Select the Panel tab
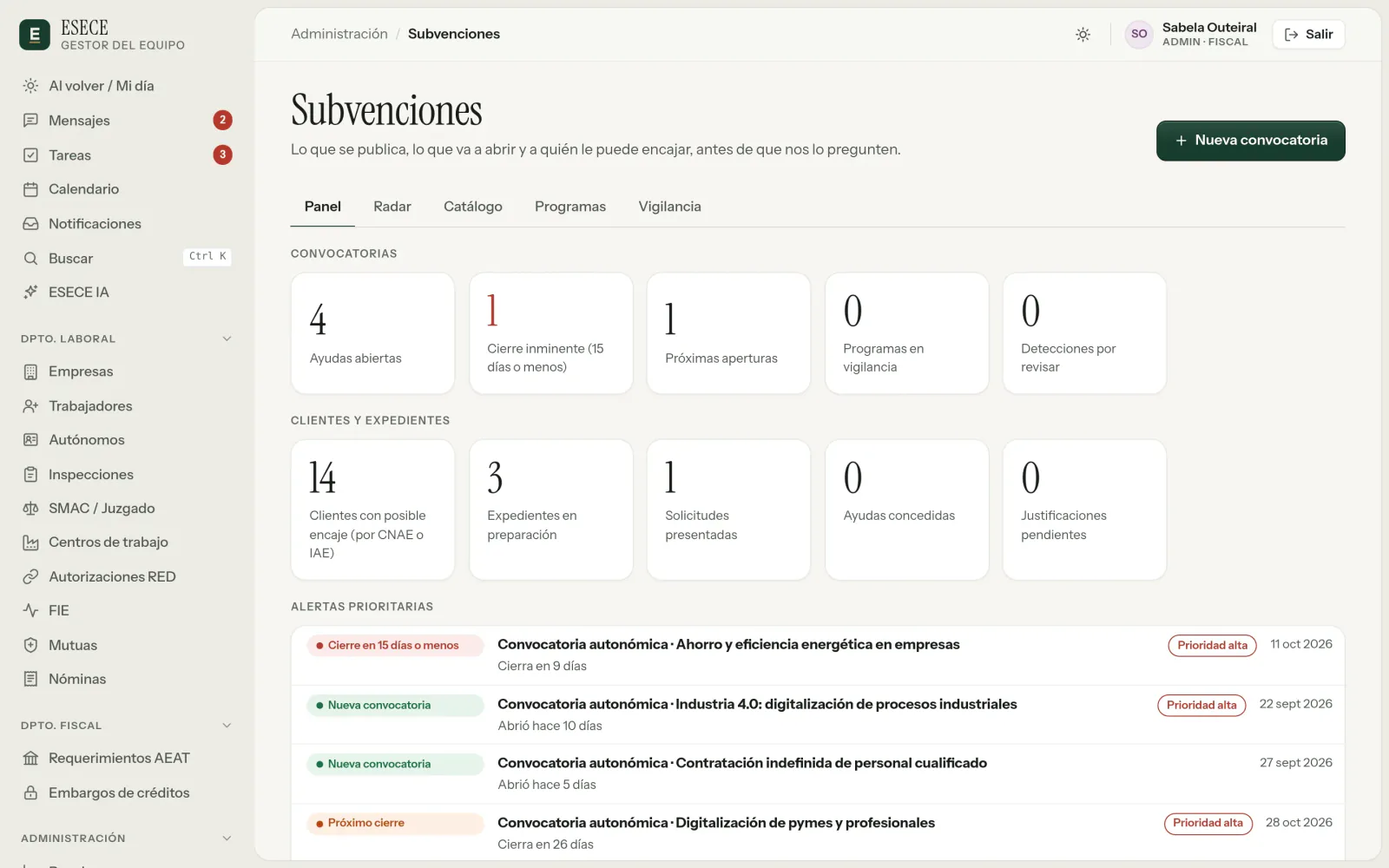The height and width of the screenshot is (868, 1389). (323, 207)
